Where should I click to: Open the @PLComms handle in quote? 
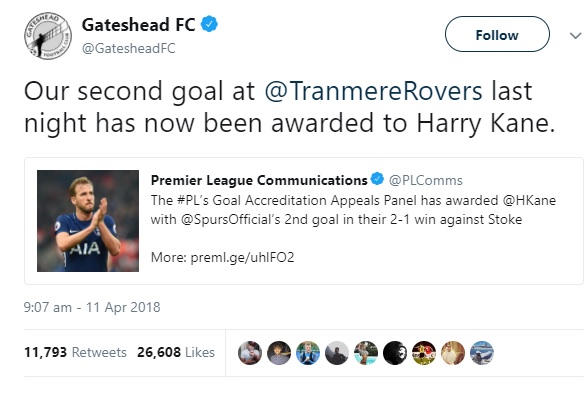point(426,181)
